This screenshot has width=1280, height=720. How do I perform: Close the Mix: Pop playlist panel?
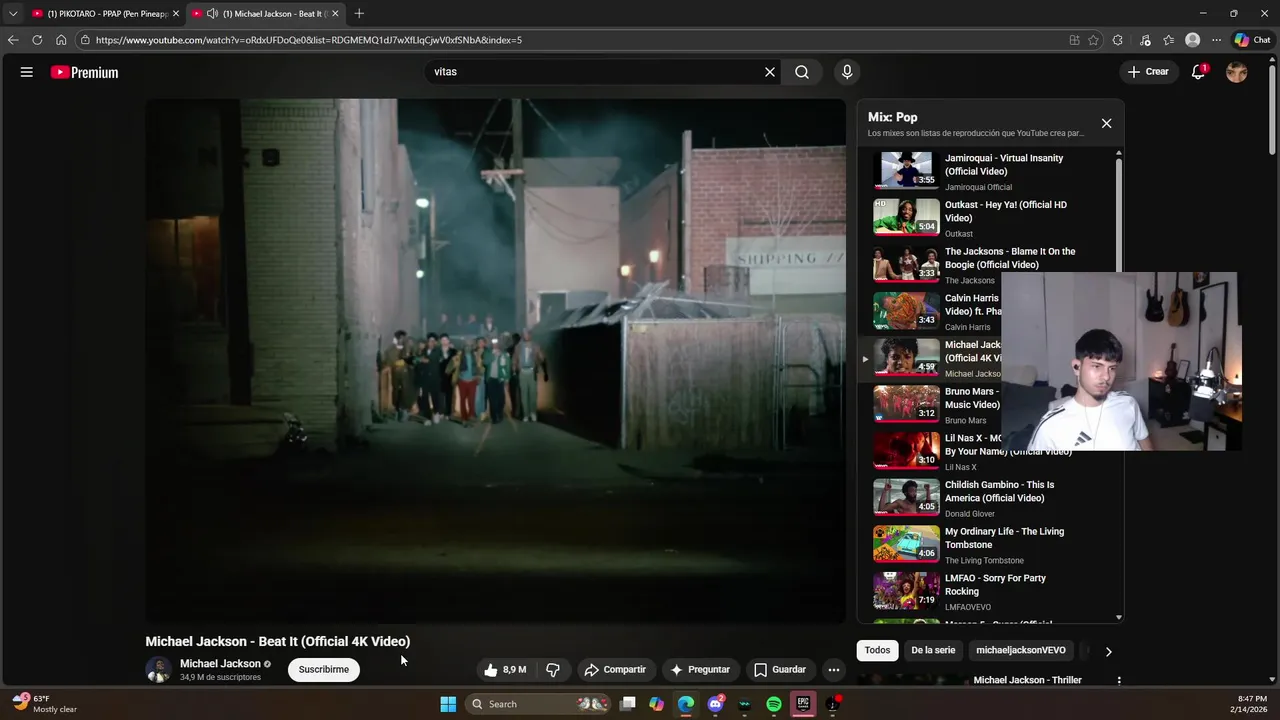(x=1106, y=123)
